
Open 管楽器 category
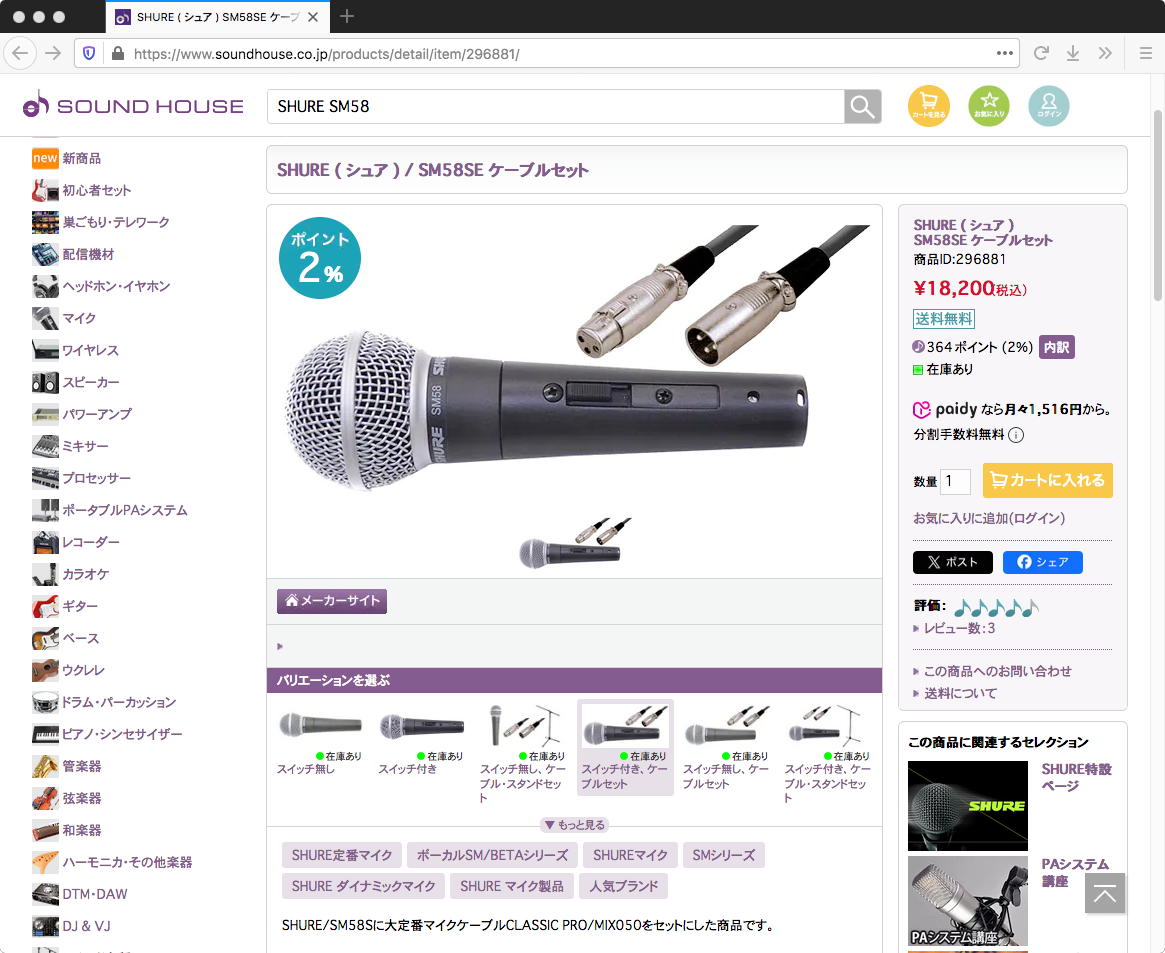point(67,765)
